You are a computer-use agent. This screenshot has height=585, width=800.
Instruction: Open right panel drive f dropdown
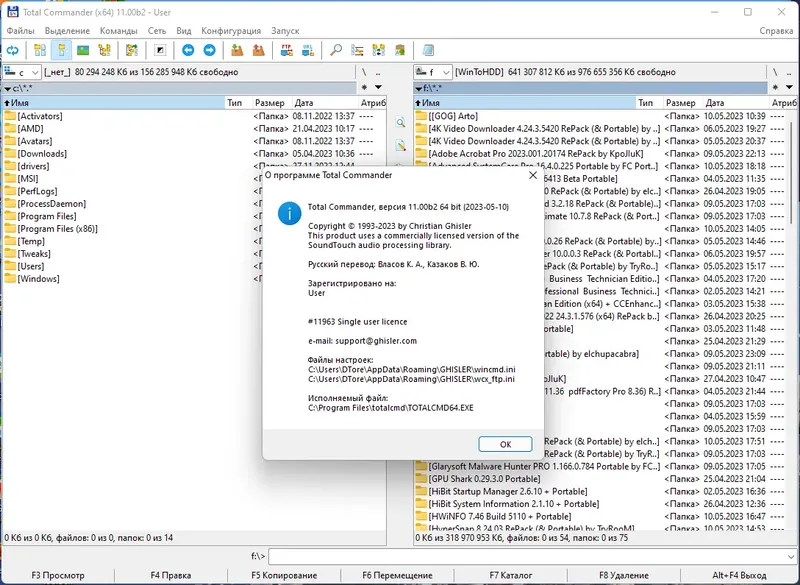433,72
